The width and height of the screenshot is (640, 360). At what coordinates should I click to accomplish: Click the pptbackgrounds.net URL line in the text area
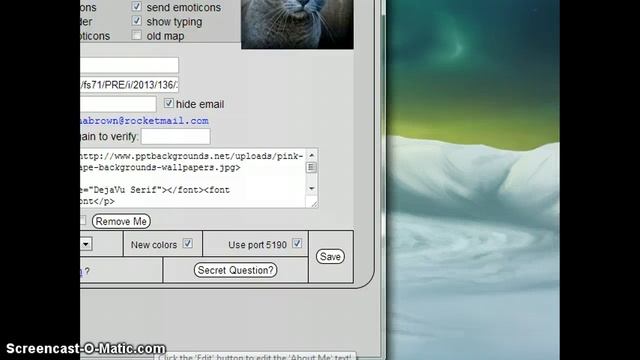click(192, 156)
